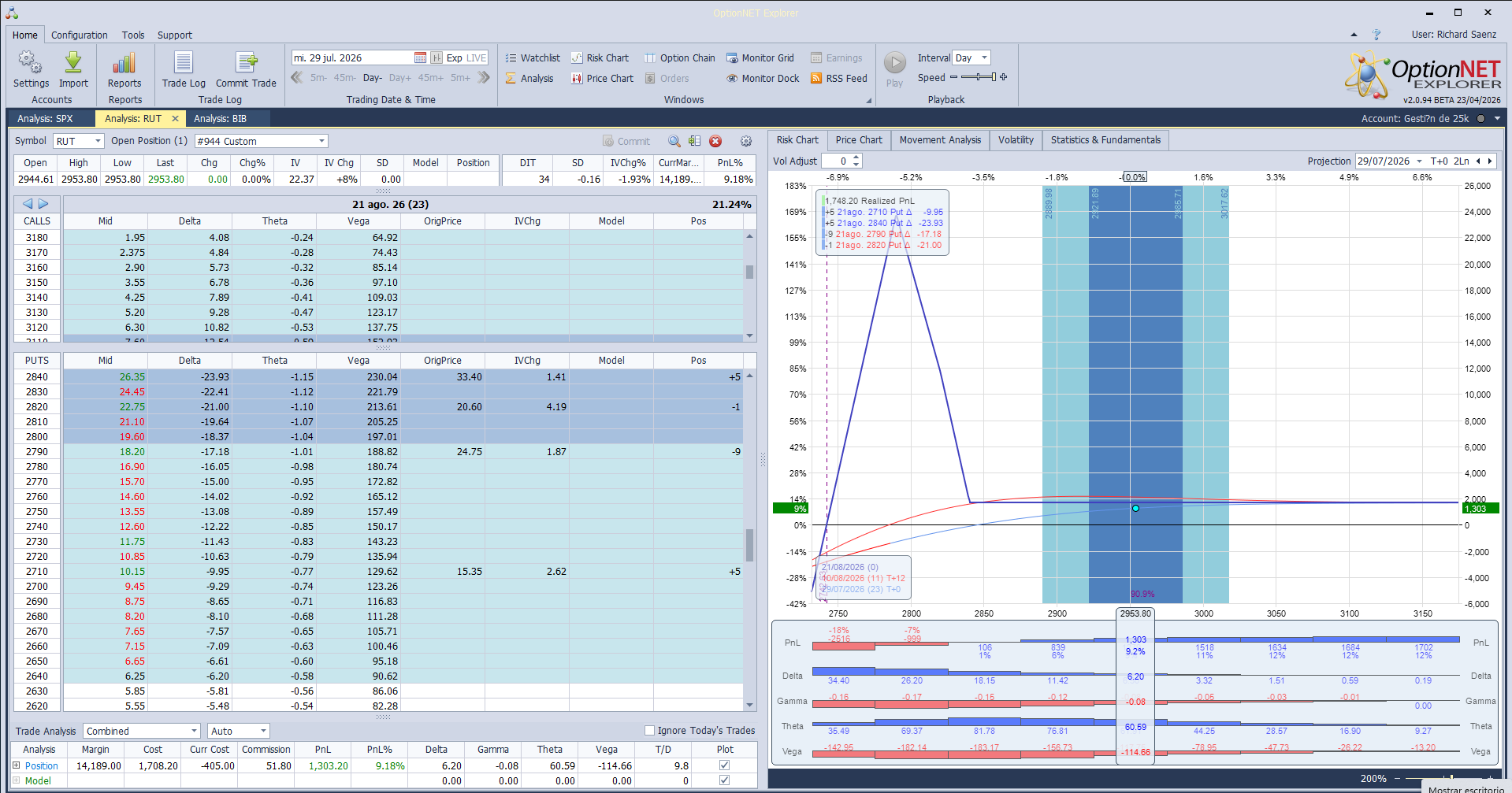The width and height of the screenshot is (1512, 793).
Task: Click the Vol Adjust value field
Action: 836,161
